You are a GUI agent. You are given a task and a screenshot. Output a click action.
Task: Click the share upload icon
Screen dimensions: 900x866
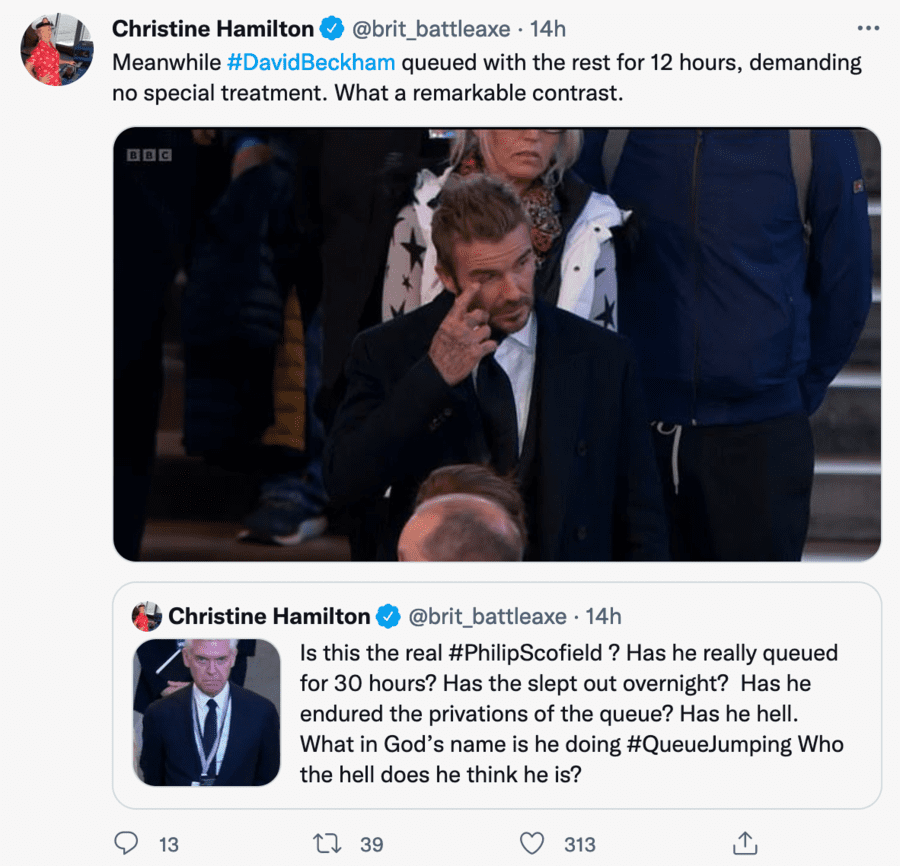[744, 844]
